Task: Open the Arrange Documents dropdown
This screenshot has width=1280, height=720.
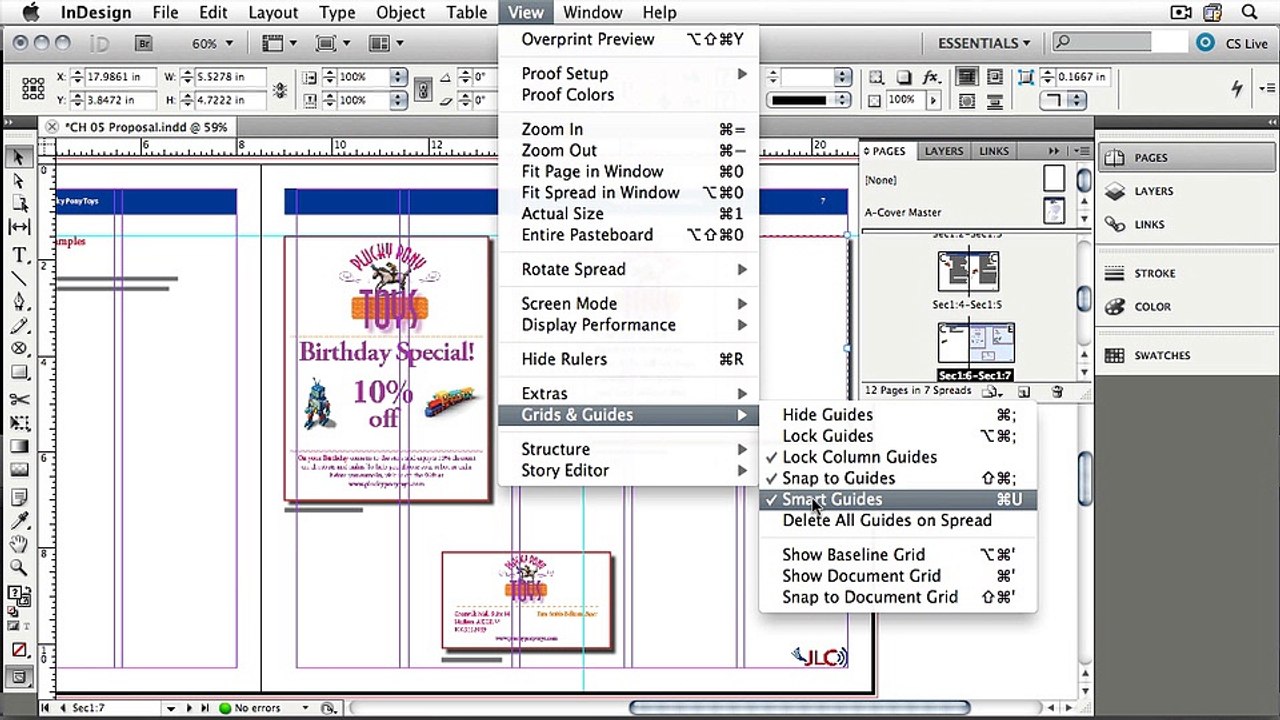Action: 386,43
